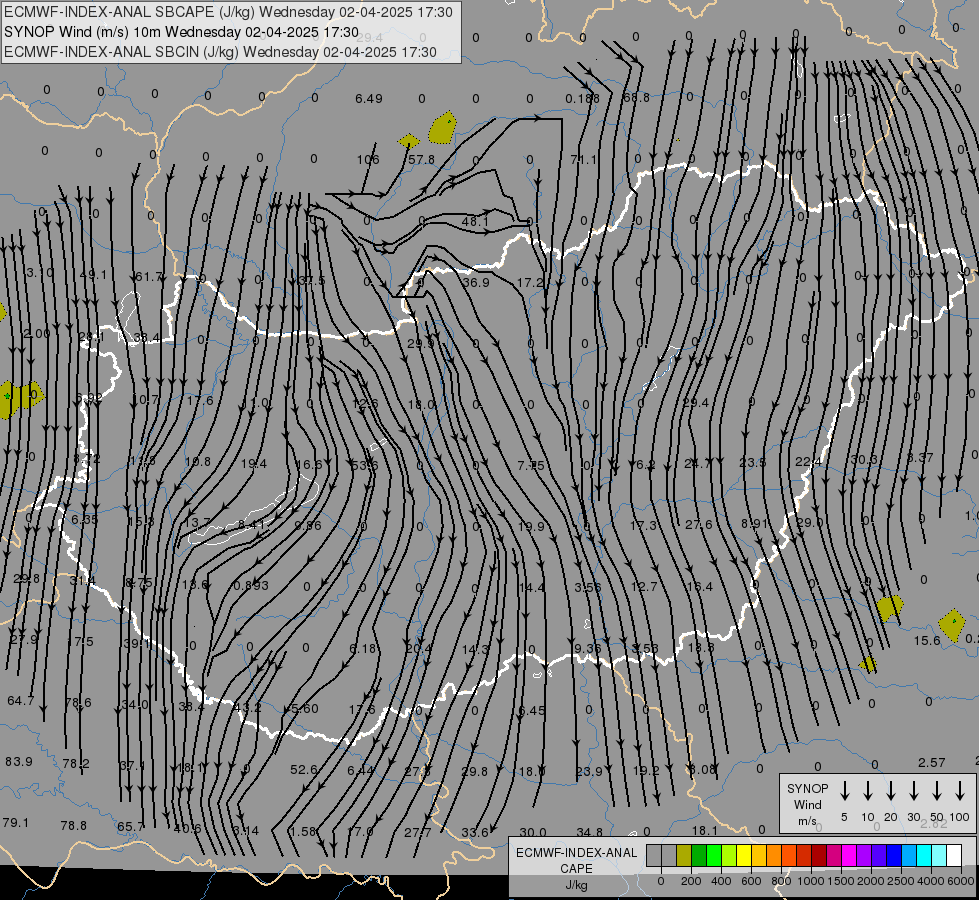Click the SYNOP Wind m/s legend label
Screen dimensions: 979x900
click(807, 804)
